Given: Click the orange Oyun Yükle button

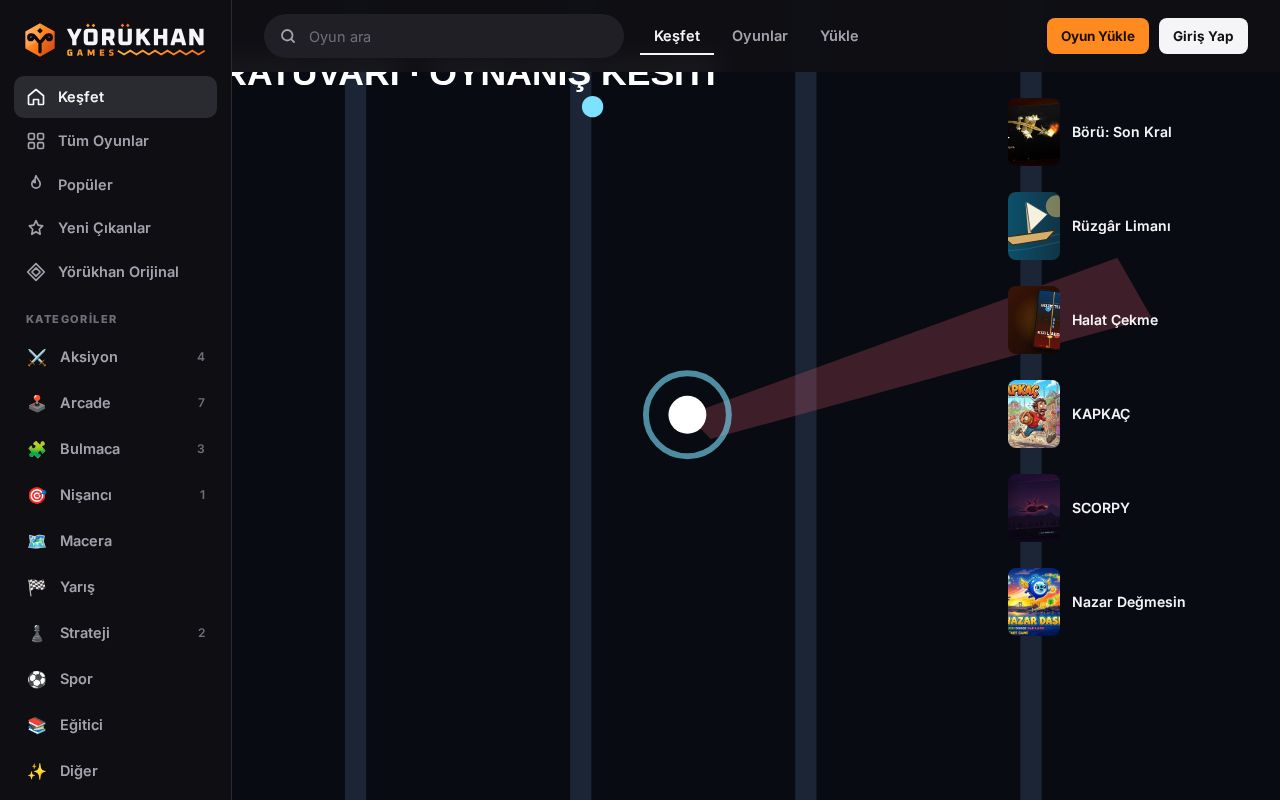Looking at the screenshot, I should pyautogui.click(x=1098, y=36).
